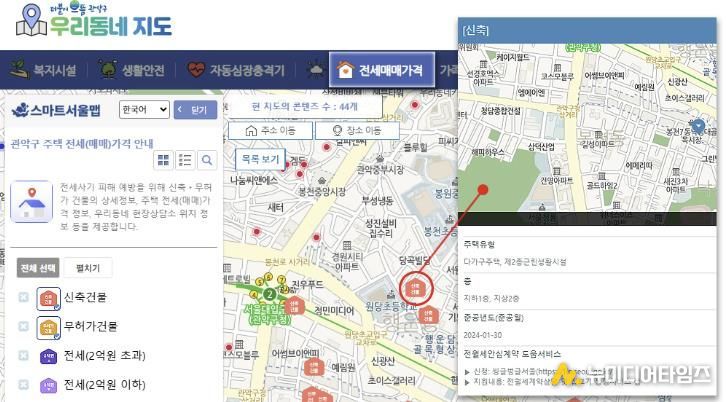The height and width of the screenshot is (402, 726).
Task: Toggle the 신축건물 checkbox
Action: coord(24,297)
